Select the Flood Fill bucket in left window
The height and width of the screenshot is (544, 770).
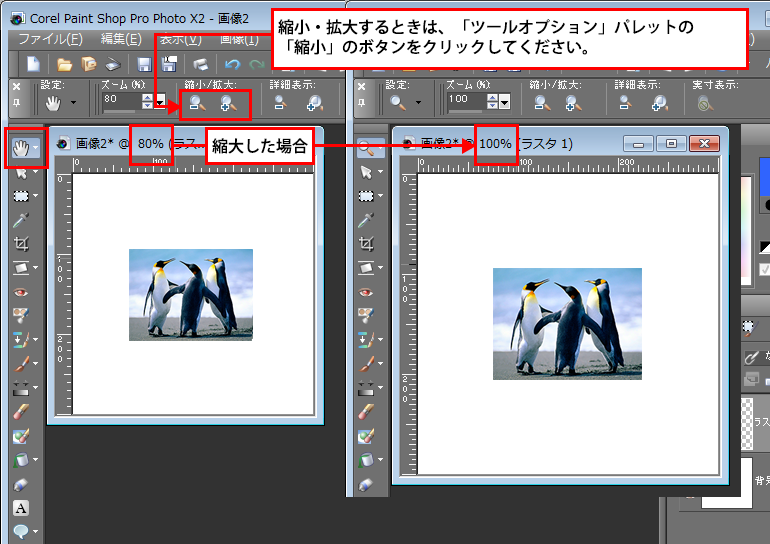coord(21,460)
